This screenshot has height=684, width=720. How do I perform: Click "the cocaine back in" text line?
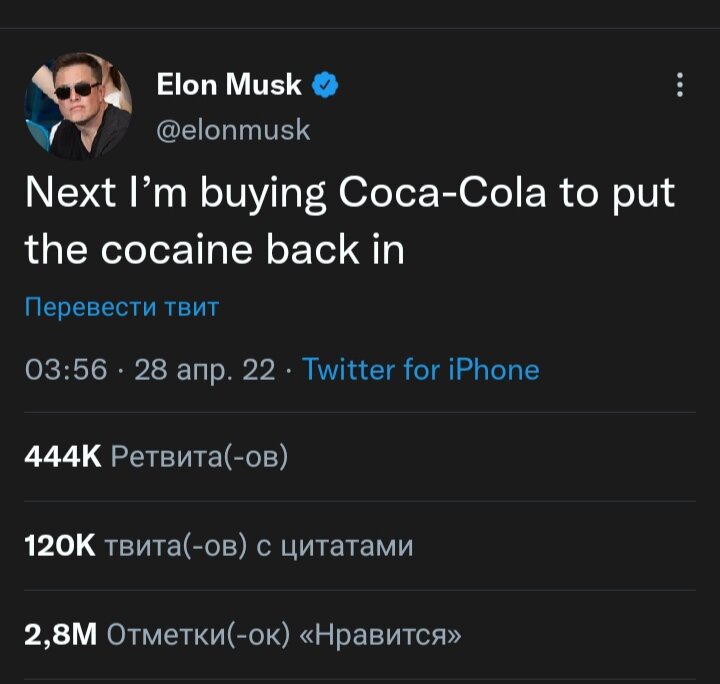point(214,249)
